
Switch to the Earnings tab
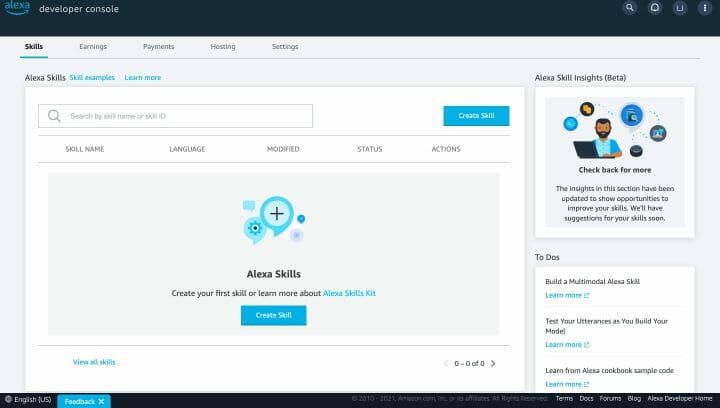93,46
